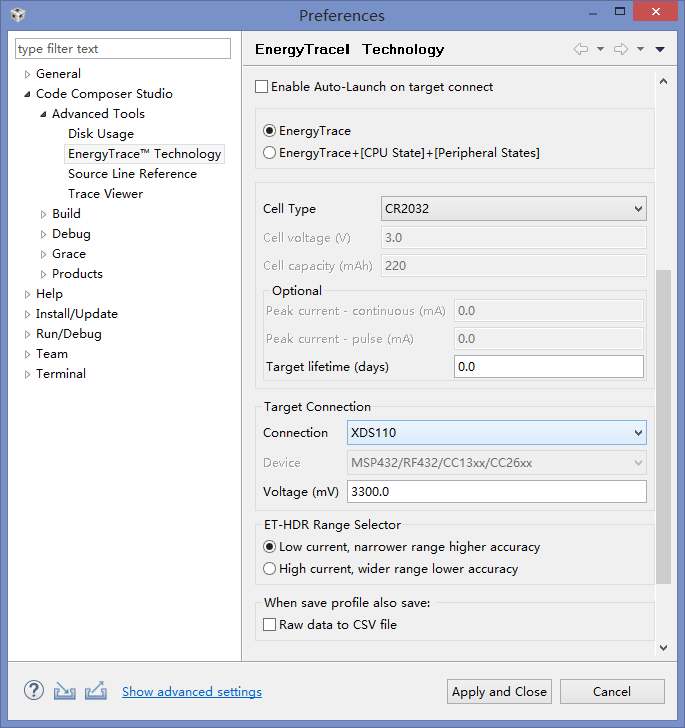Tick Raw data to CSV file

click(x=269, y=624)
